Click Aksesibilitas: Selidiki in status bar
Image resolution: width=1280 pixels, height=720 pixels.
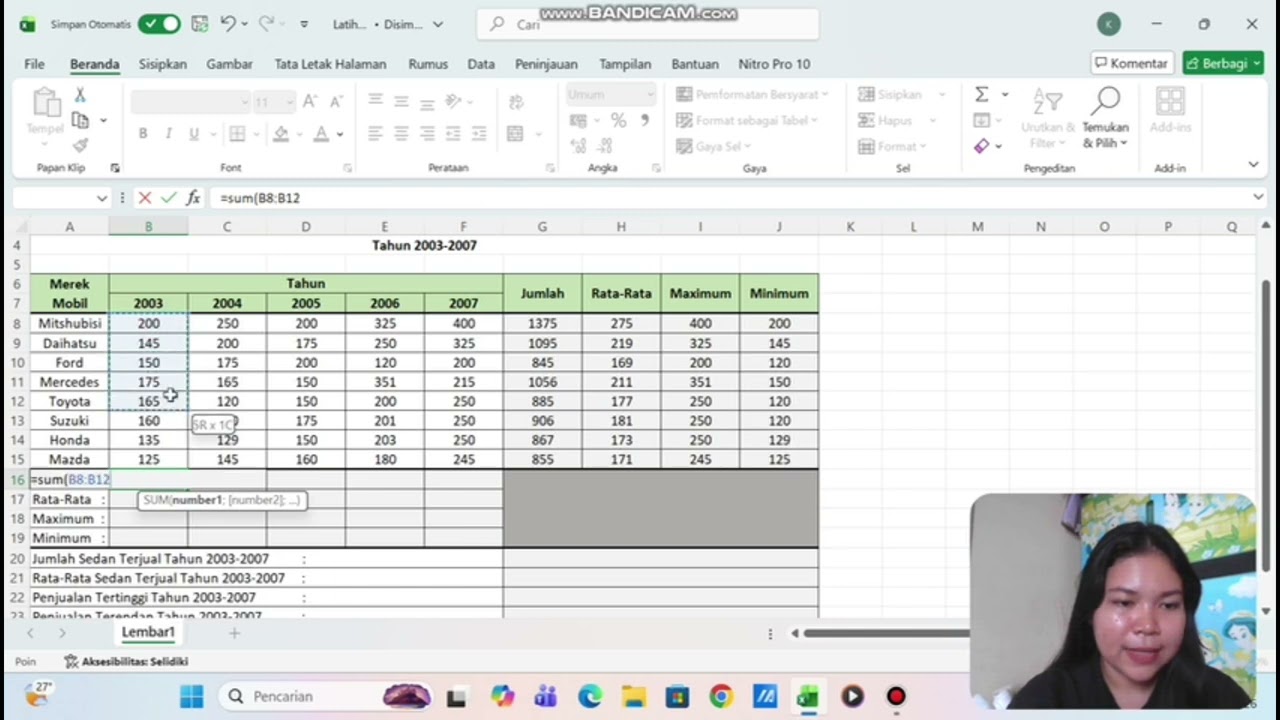click(126, 661)
